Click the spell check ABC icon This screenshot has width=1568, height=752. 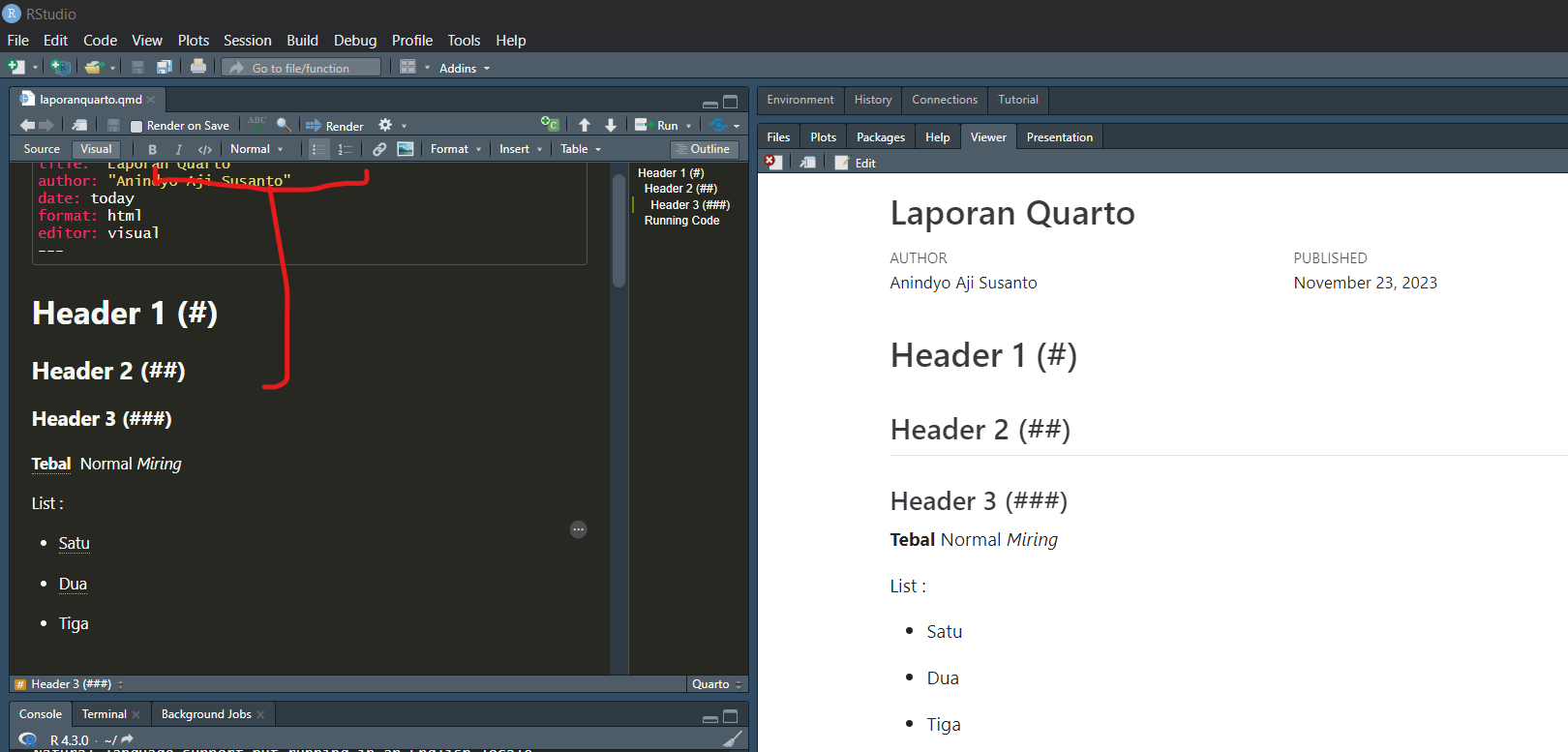point(256,123)
